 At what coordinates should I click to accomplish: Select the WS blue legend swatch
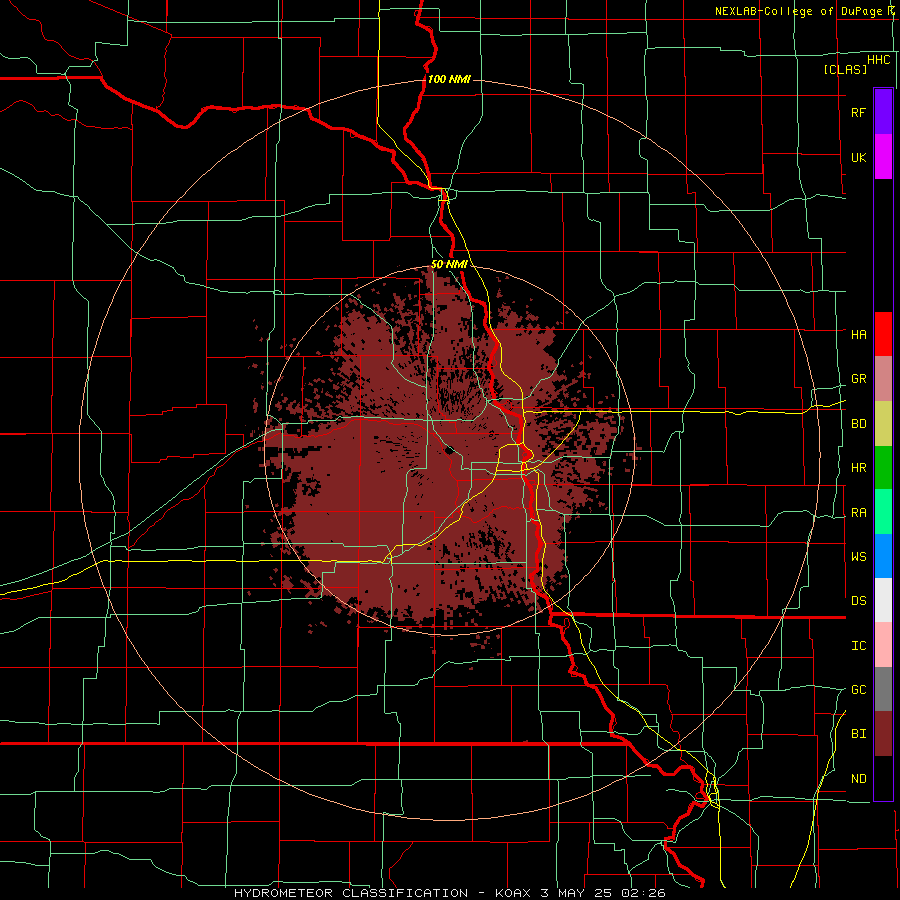[x=883, y=556]
